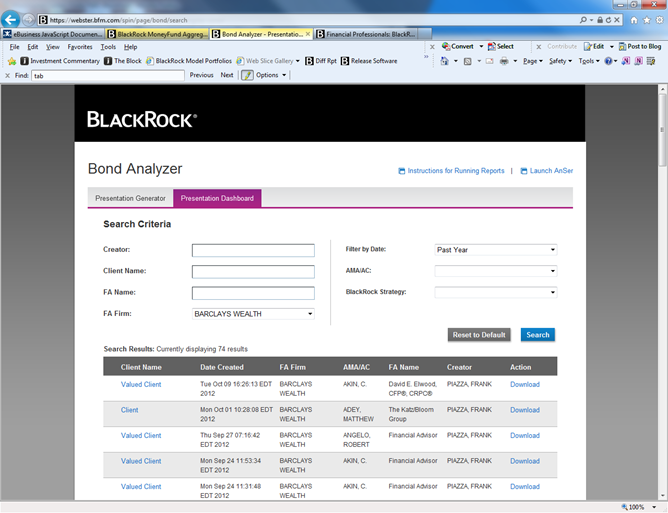Expand the Convert dropdown arrow

point(481,46)
